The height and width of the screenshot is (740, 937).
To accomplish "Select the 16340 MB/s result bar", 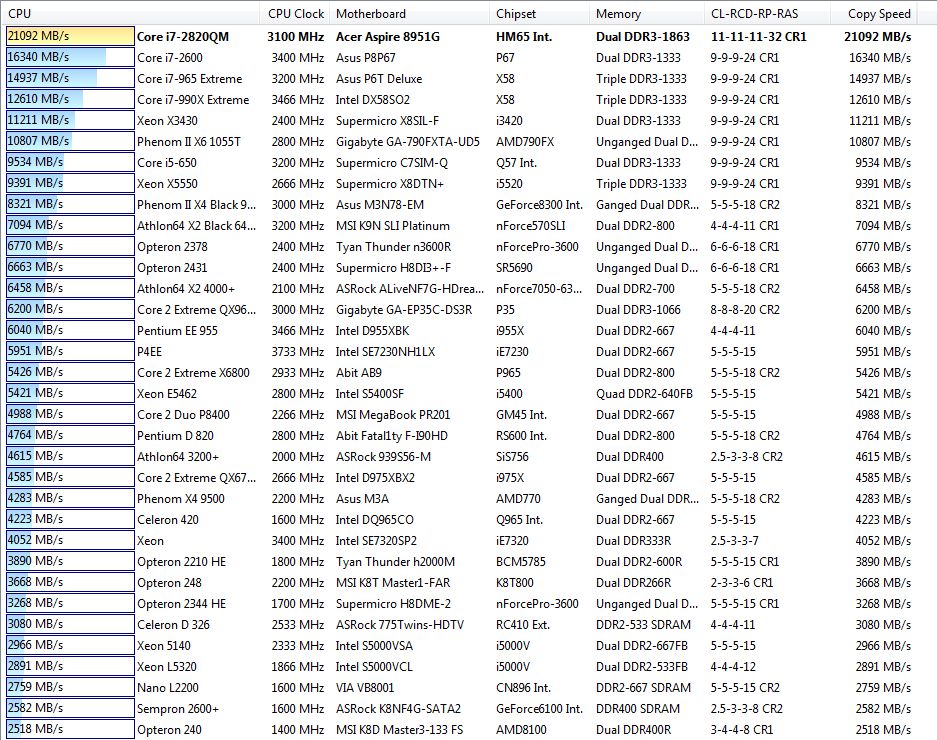I will (x=70, y=57).
